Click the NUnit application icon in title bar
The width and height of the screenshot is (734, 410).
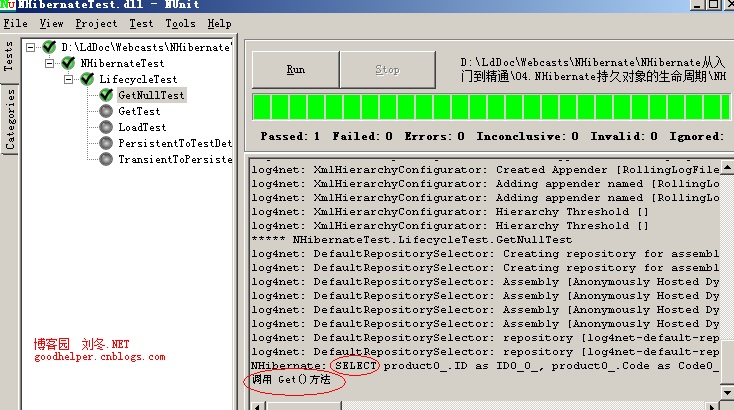tap(7, 5)
